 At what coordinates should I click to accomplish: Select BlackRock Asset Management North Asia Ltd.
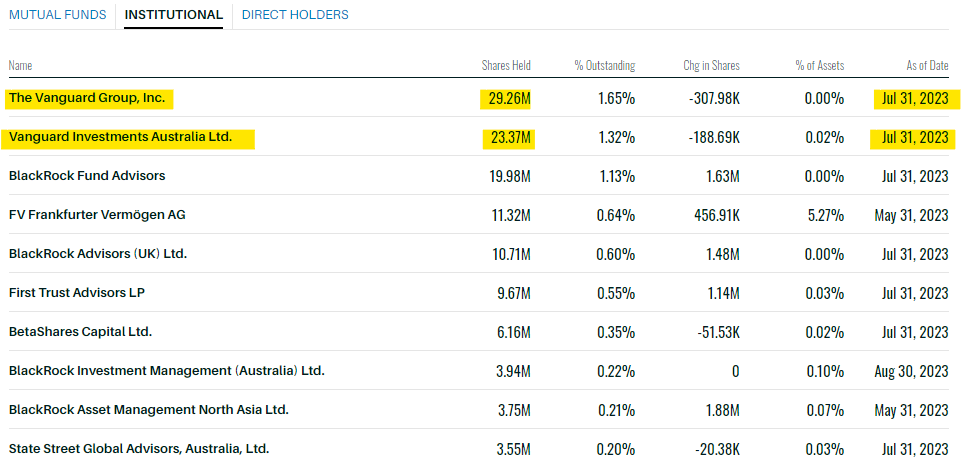149,410
